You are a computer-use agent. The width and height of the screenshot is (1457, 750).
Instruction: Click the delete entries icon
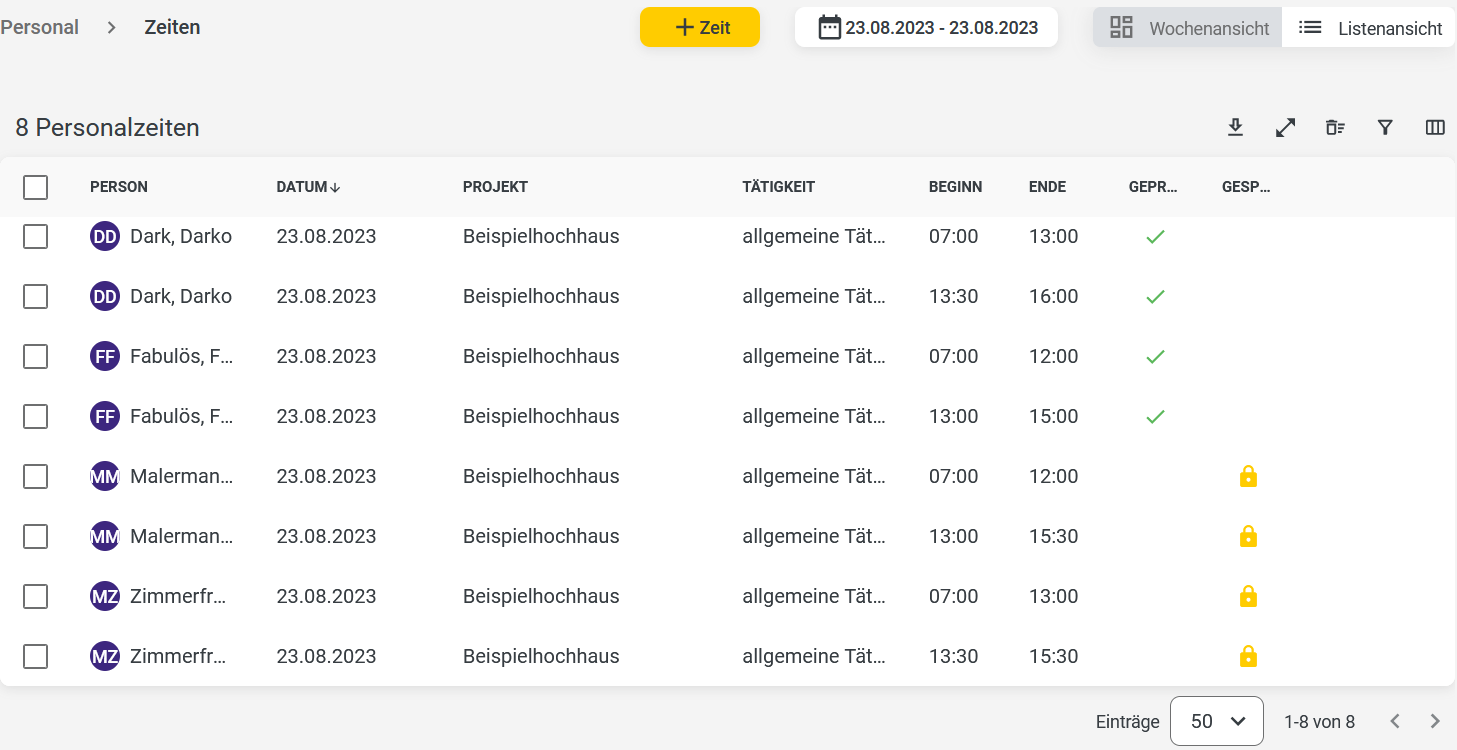[1335, 127]
